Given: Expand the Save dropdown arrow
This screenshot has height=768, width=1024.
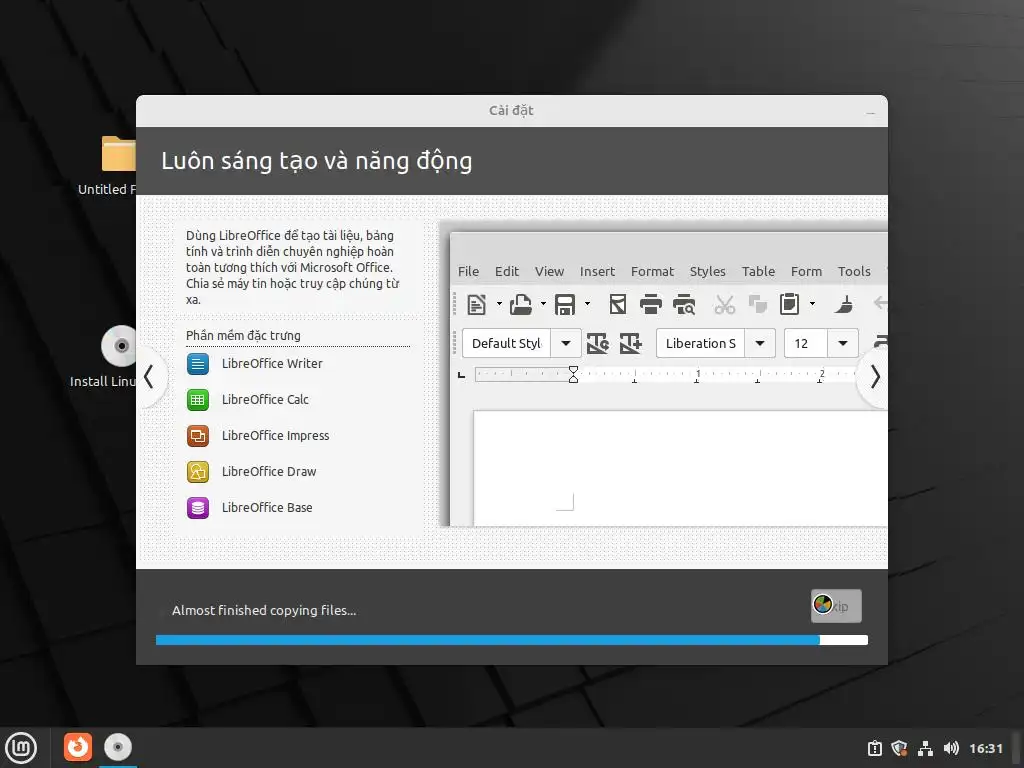Looking at the screenshot, I should pos(587,304).
